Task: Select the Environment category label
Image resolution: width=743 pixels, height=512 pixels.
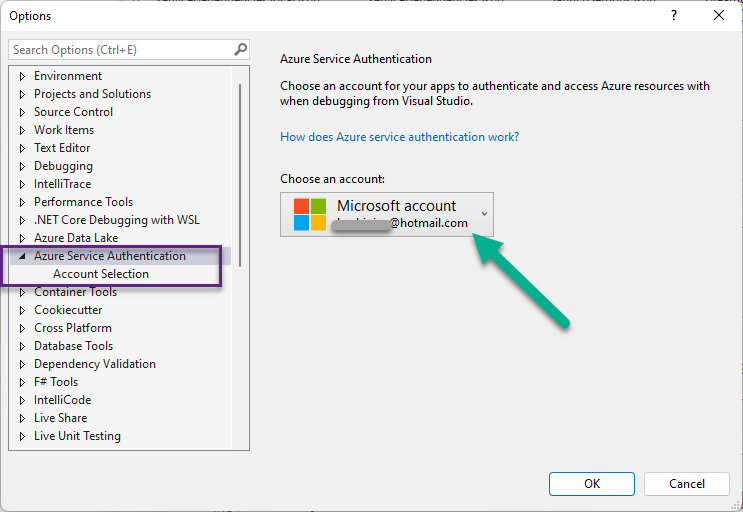Action: (68, 76)
